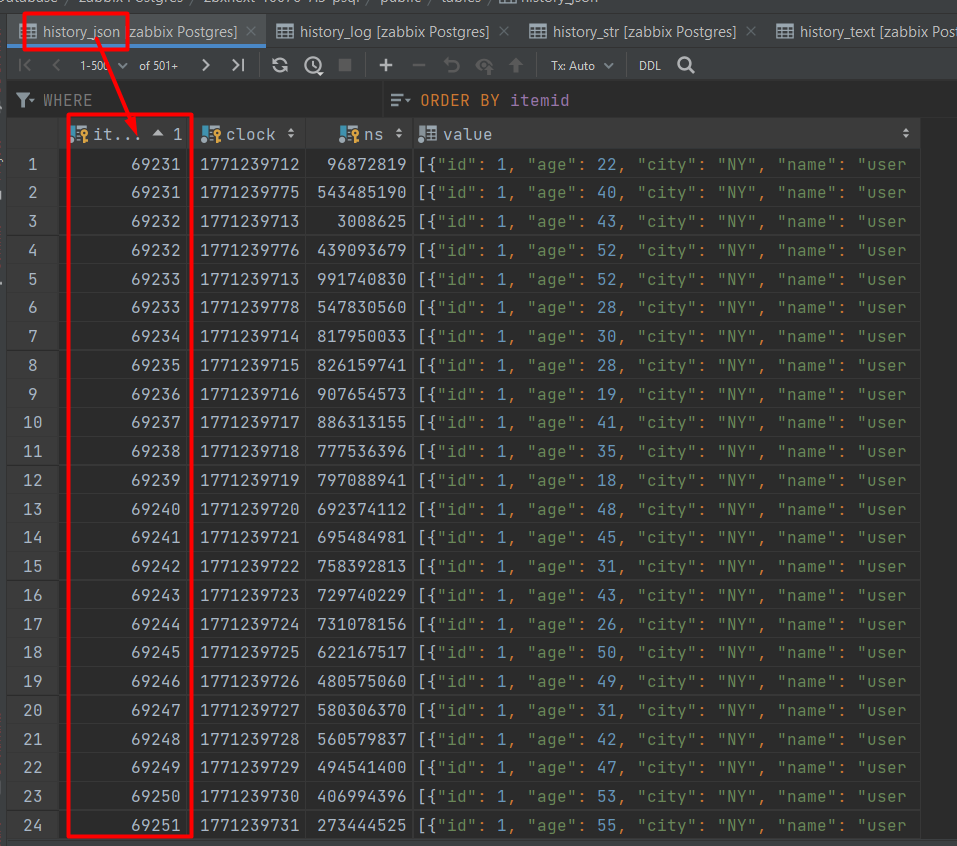Click the plus icon to add row
The image size is (957, 846).
[385, 66]
